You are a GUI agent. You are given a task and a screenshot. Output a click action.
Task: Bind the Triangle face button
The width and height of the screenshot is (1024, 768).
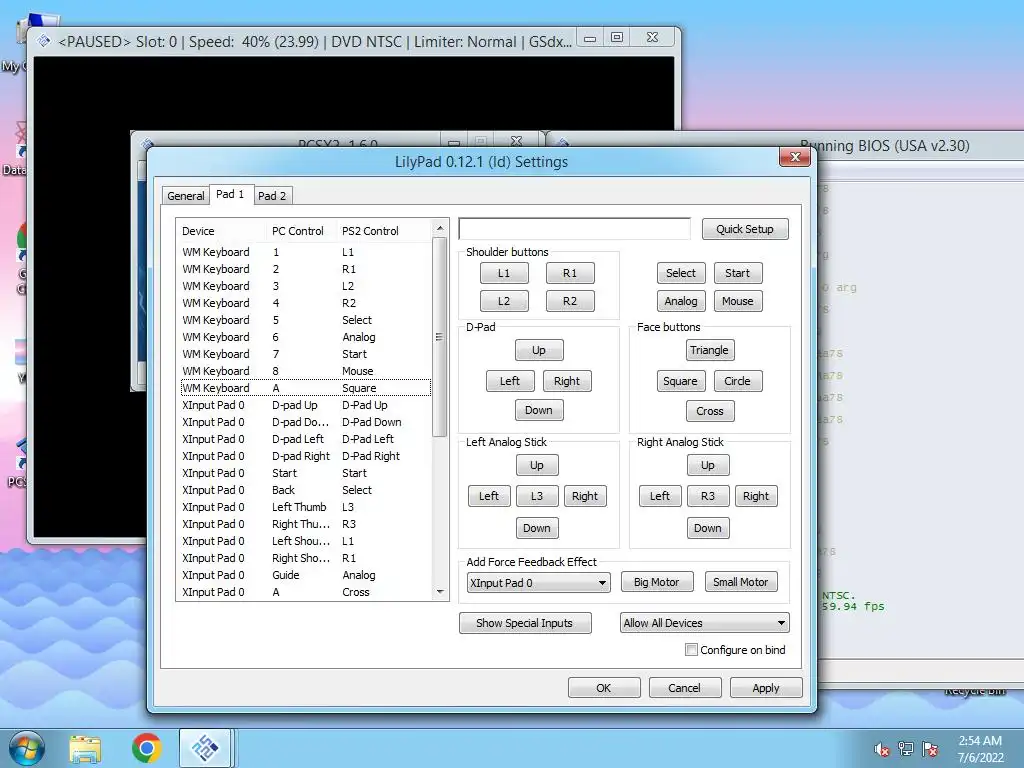click(710, 350)
